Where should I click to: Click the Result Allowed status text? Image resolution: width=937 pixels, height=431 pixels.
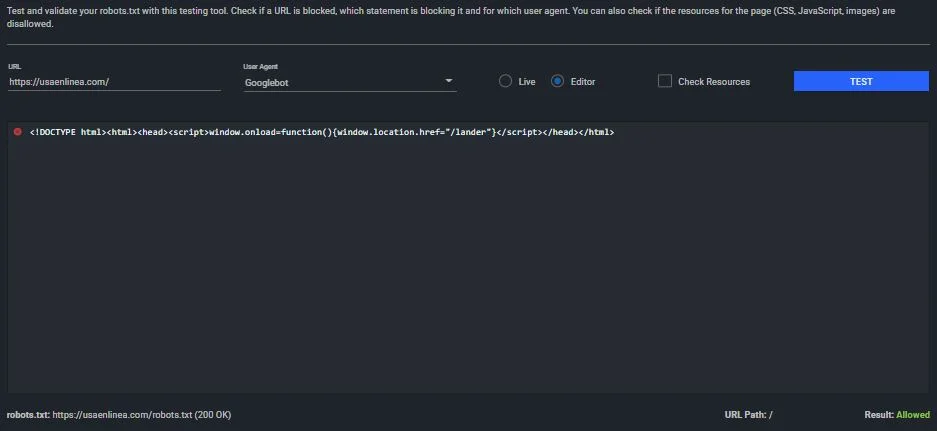(x=897, y=414)
